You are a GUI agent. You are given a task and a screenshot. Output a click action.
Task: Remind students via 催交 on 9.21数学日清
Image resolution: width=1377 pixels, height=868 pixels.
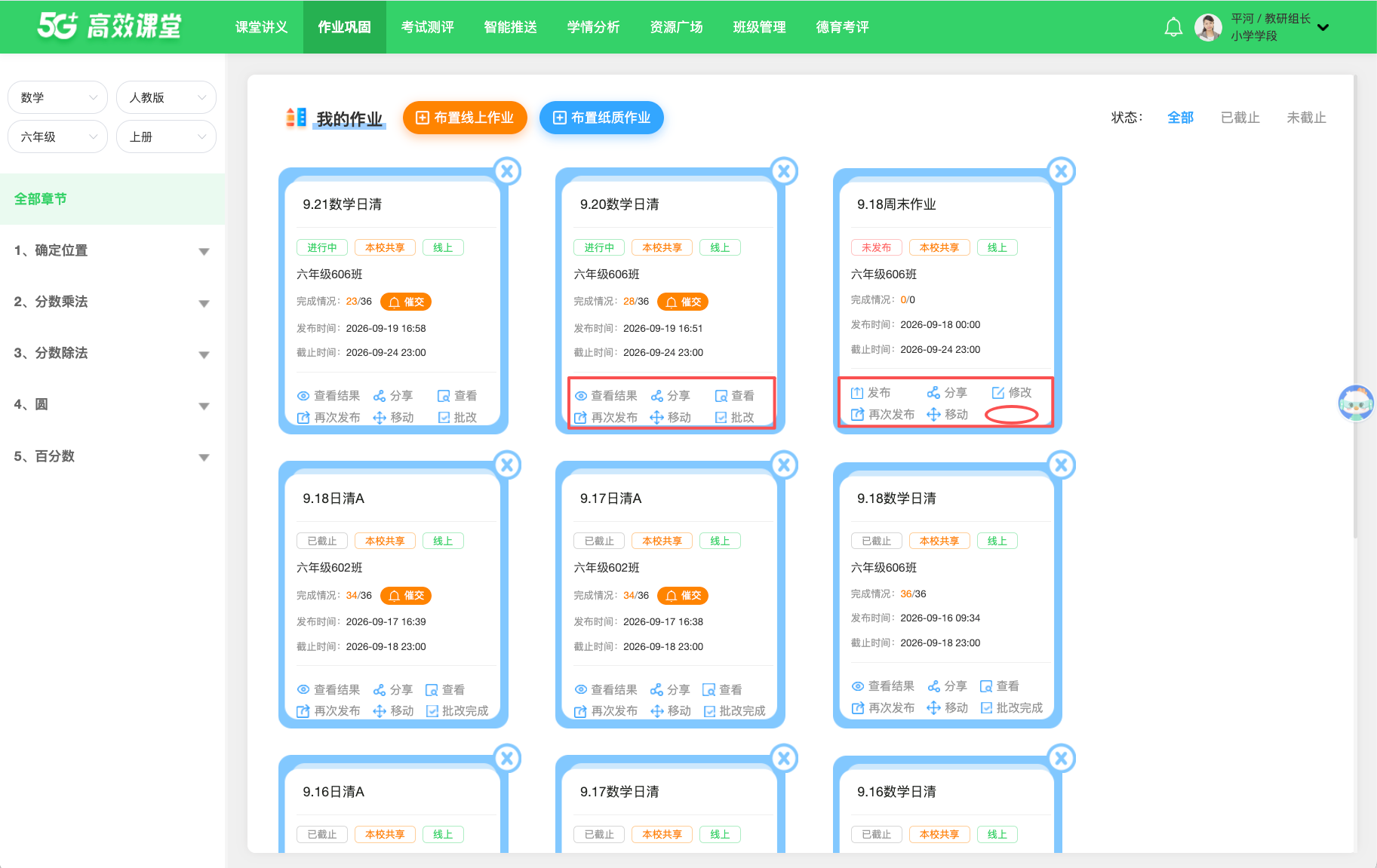click(406, 302)
